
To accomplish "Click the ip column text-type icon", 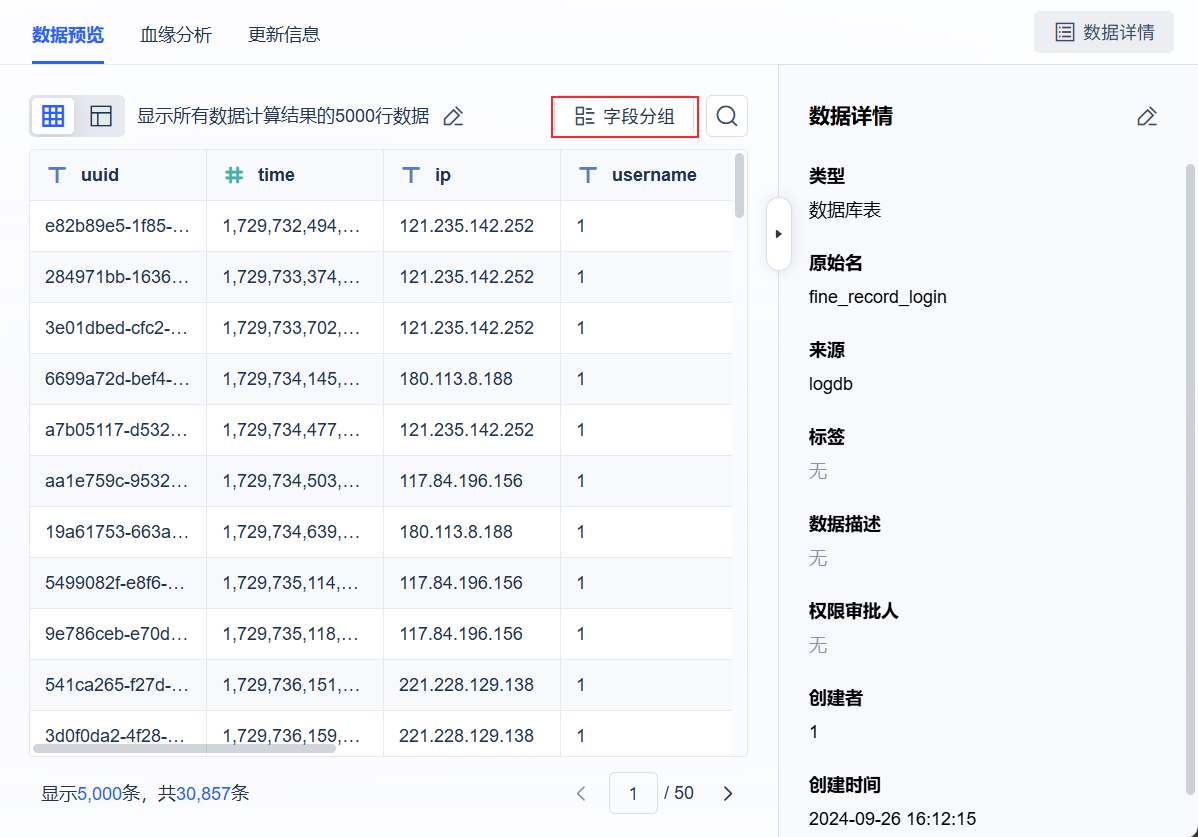I will 410,175.
